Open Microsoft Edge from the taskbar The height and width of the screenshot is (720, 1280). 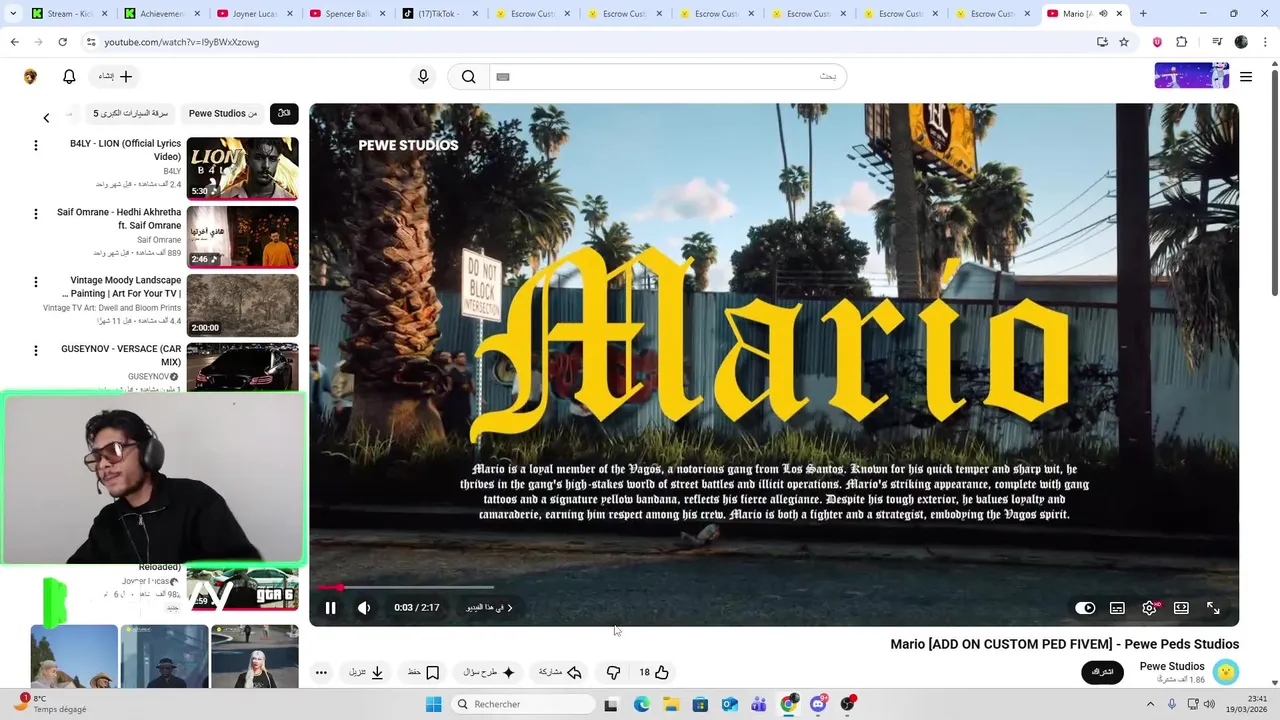coord(641,704)
